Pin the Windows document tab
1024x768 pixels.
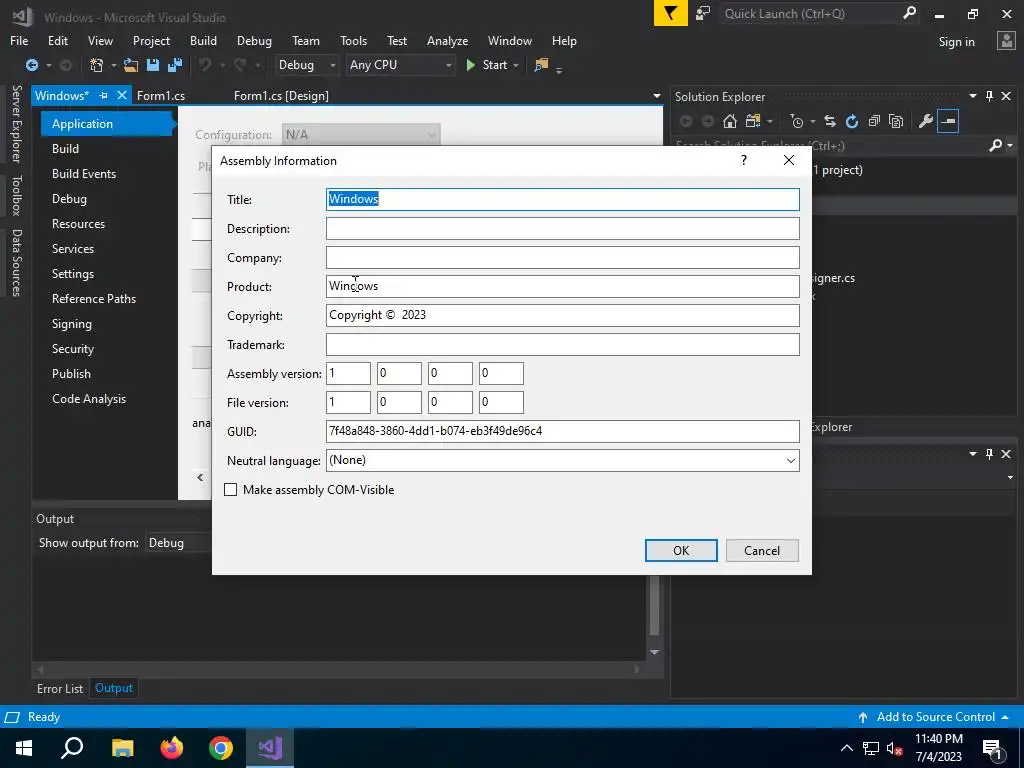click(x=103, y=95)
